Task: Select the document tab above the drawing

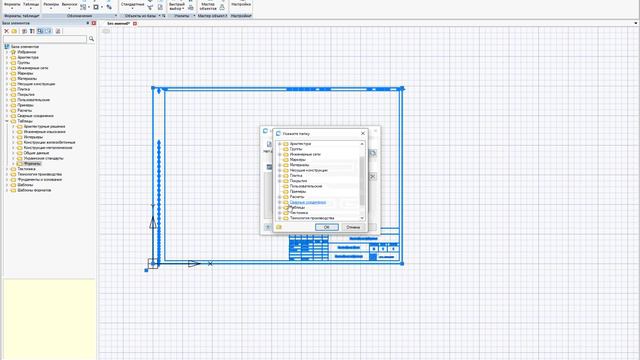Action: pyautogui.click(x=118, y=24)
